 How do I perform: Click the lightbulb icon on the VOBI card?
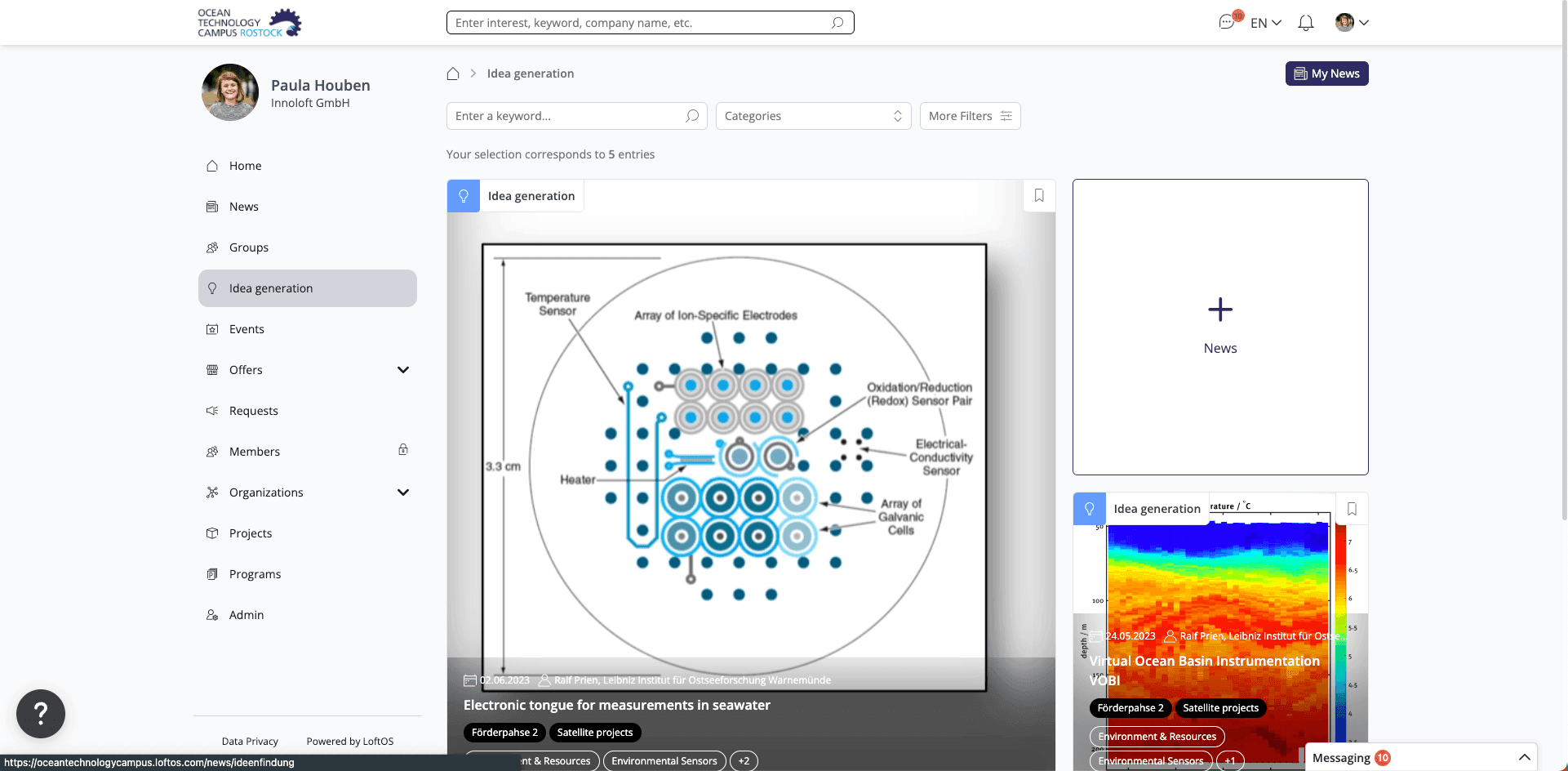[1089, 509]
